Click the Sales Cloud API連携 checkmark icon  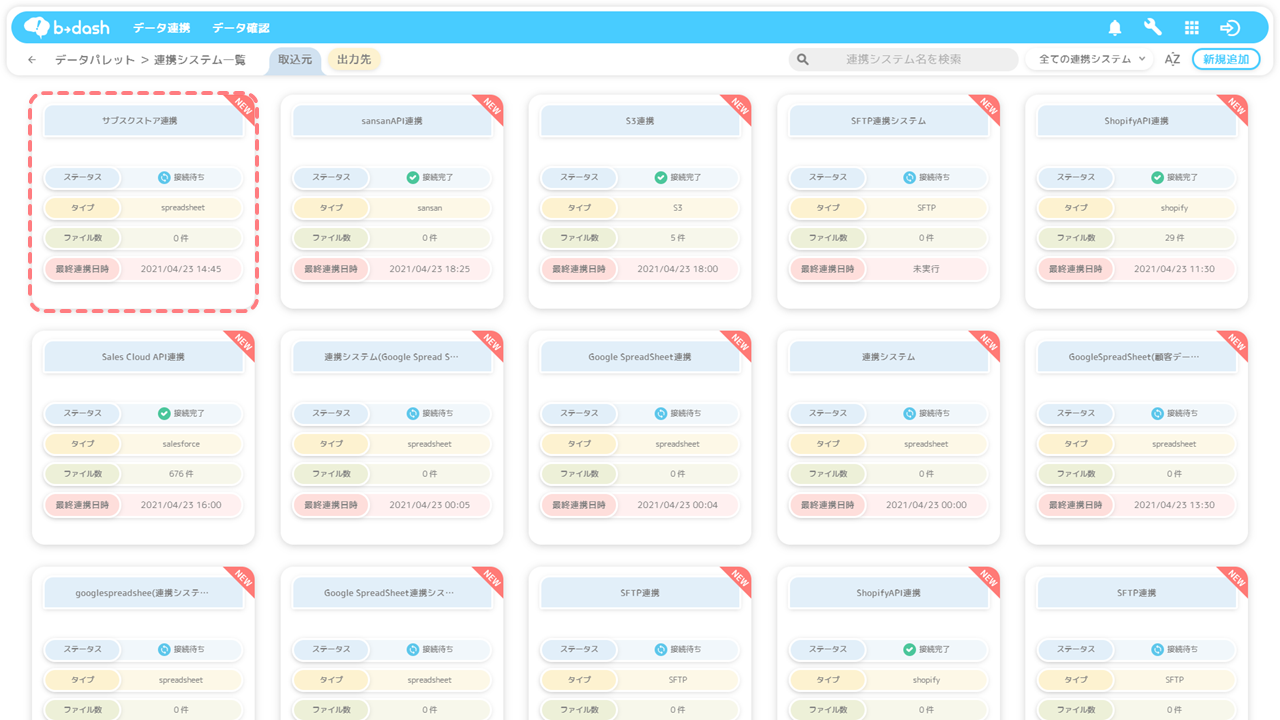pyautogui.click(x=164, y=413)
